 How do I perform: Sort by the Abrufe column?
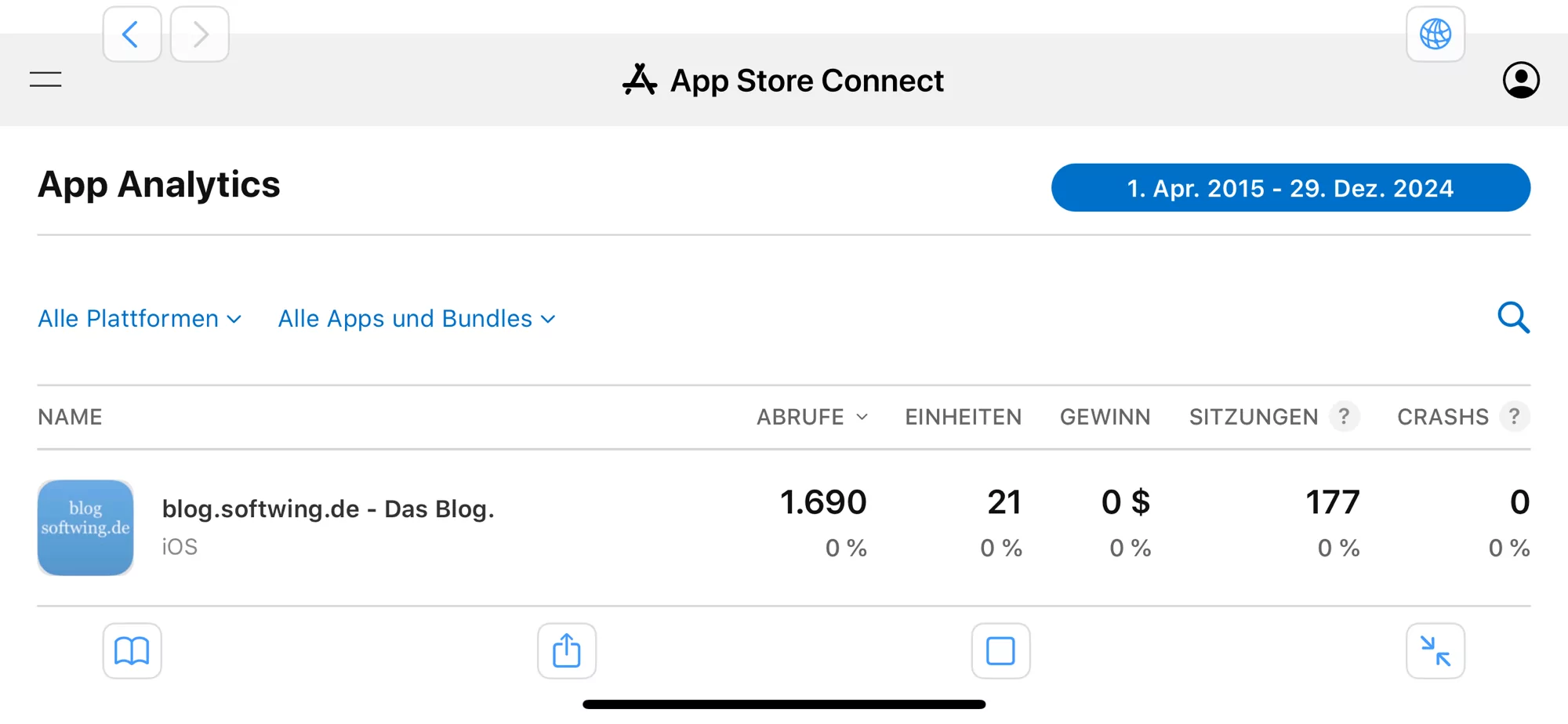(x=812, y=417)
